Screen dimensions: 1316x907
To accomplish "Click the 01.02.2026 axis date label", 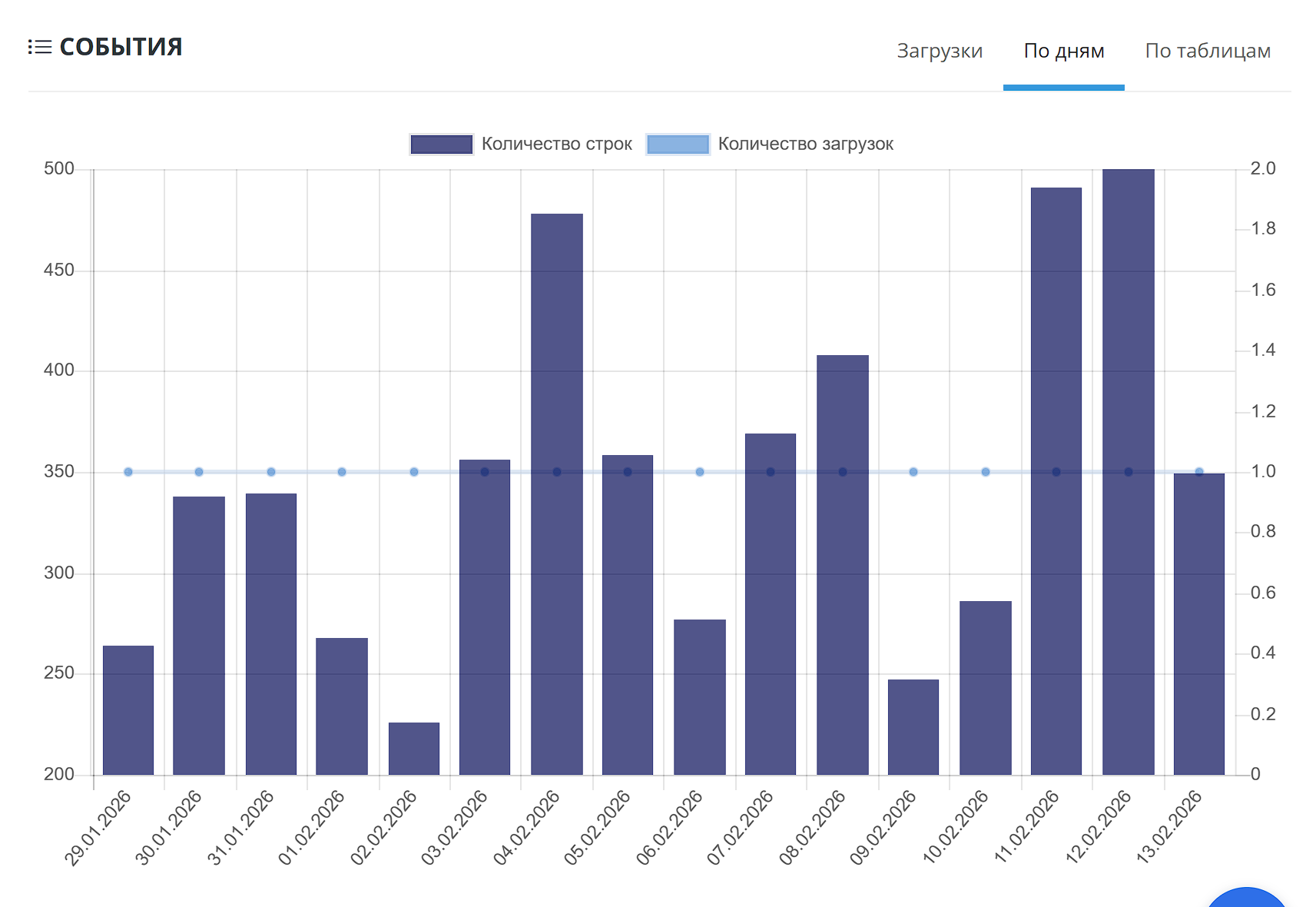I will 312,829.
